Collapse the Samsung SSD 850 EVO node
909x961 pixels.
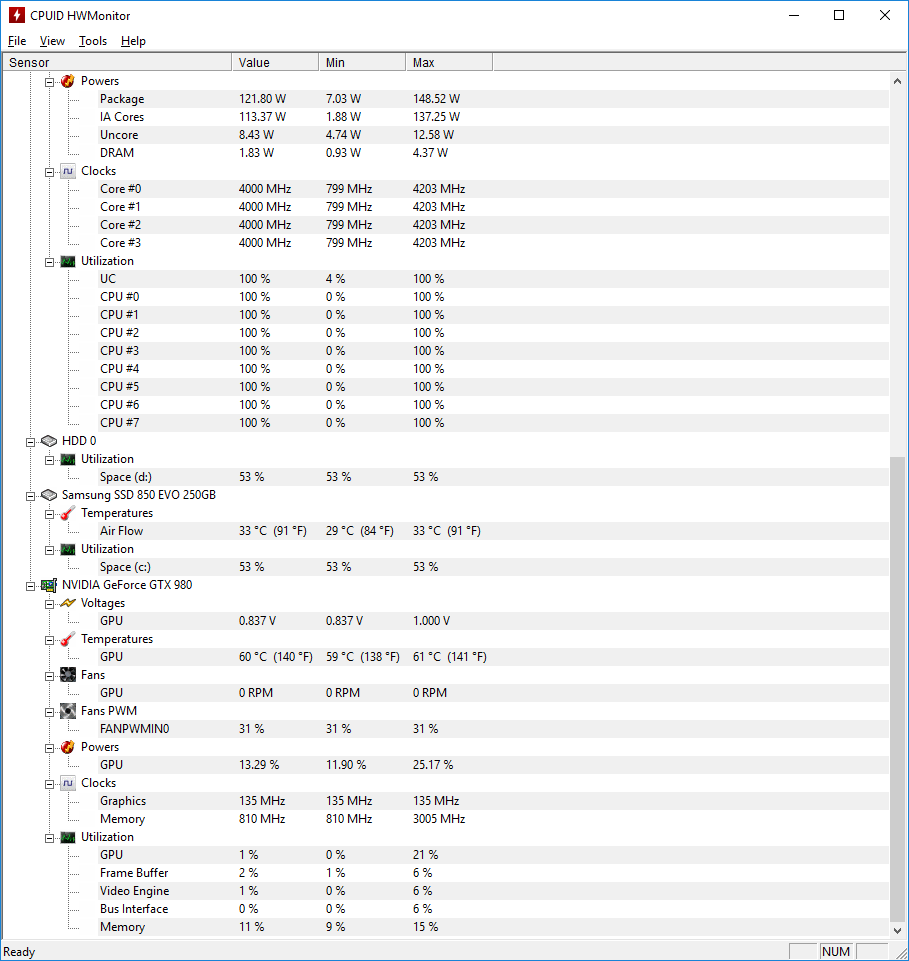(30, 496)
